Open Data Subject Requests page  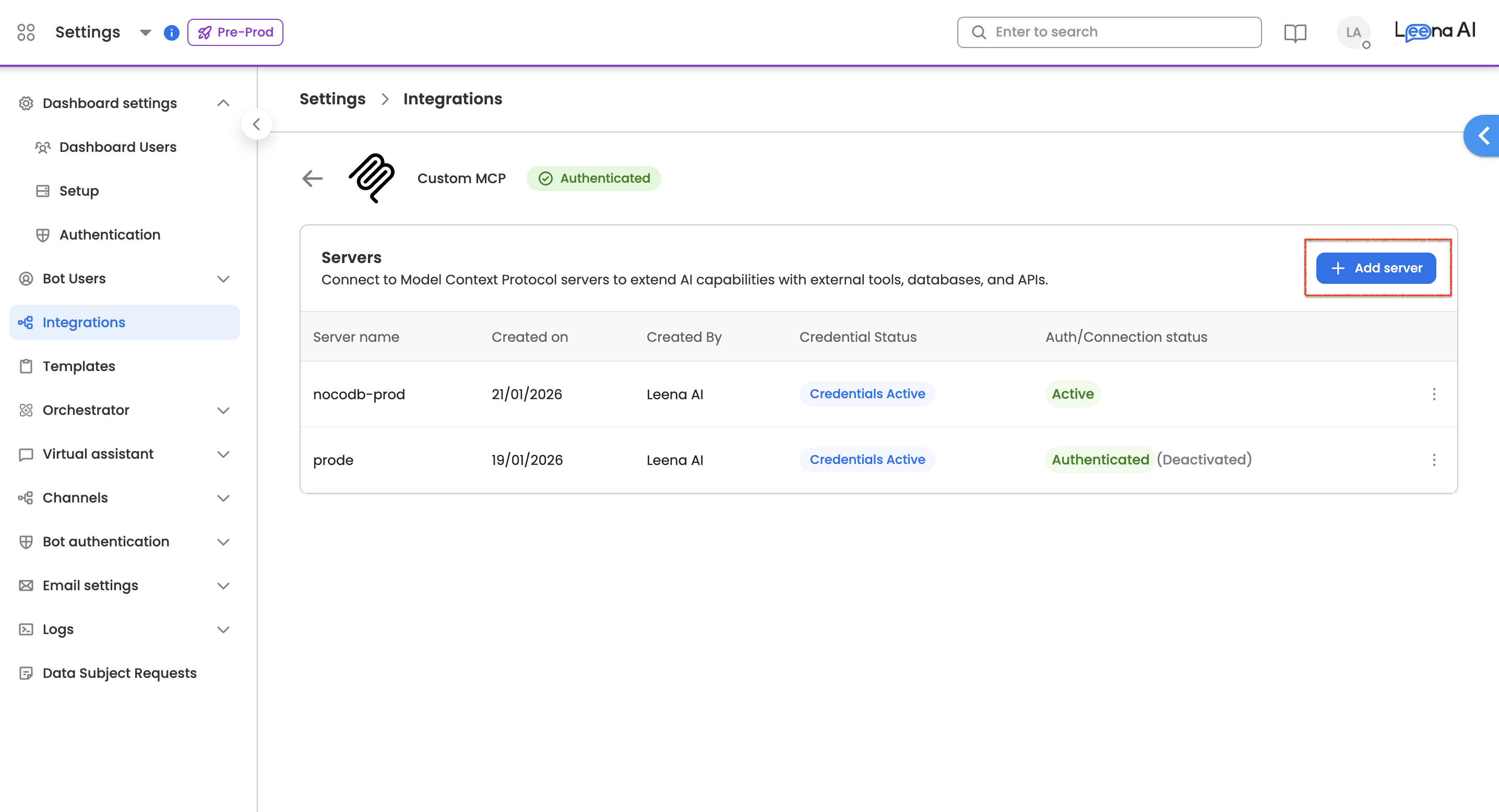pyautogui.click(x=120, y=673)
